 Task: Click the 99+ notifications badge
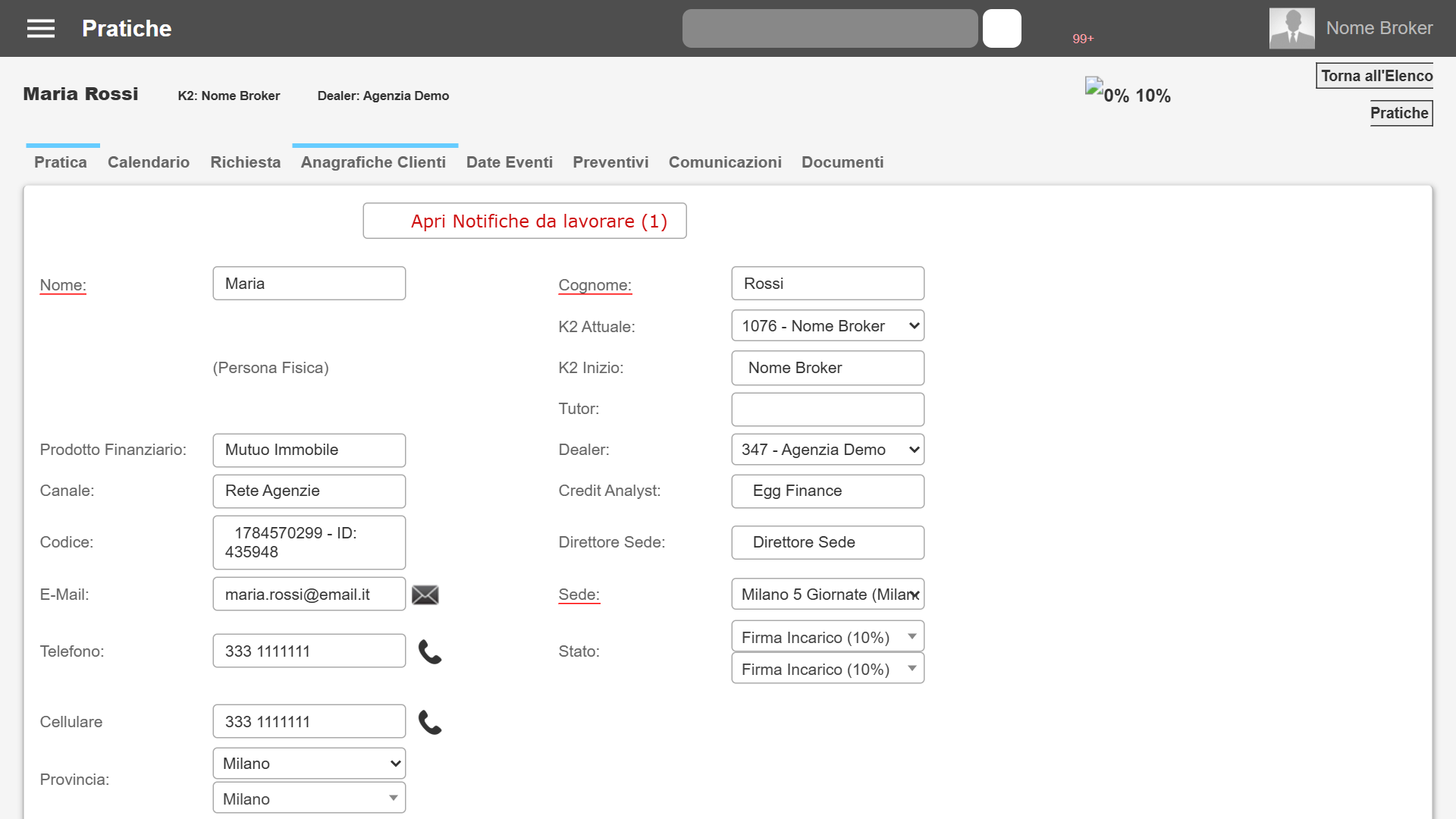1083,39
